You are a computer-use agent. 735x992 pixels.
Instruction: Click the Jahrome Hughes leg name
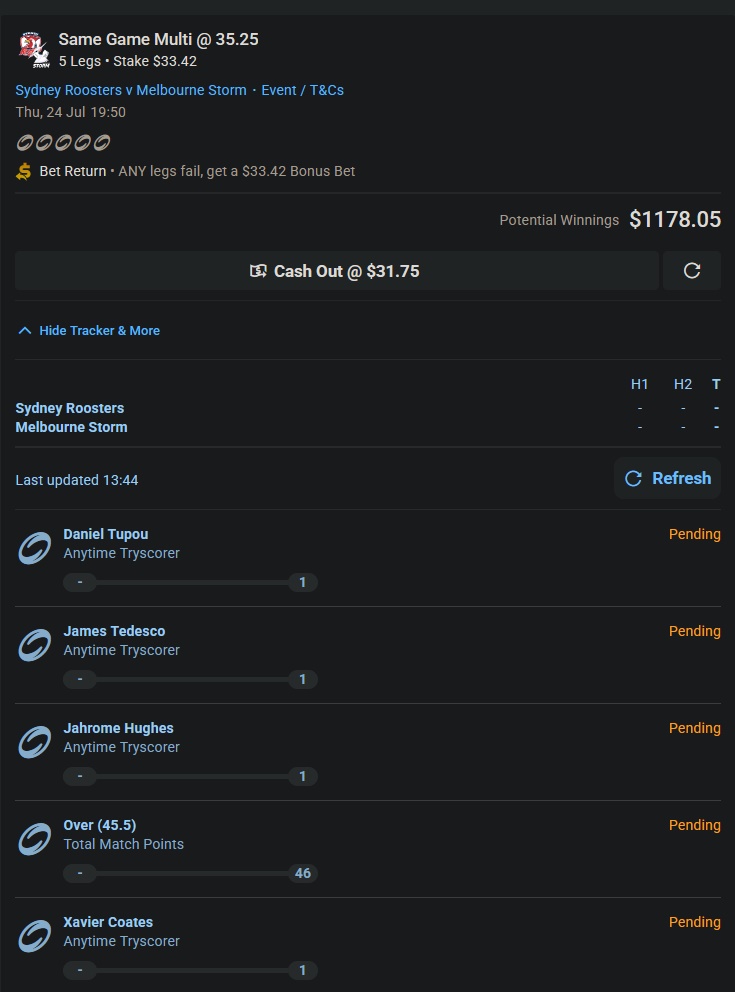tap(118, 728)
